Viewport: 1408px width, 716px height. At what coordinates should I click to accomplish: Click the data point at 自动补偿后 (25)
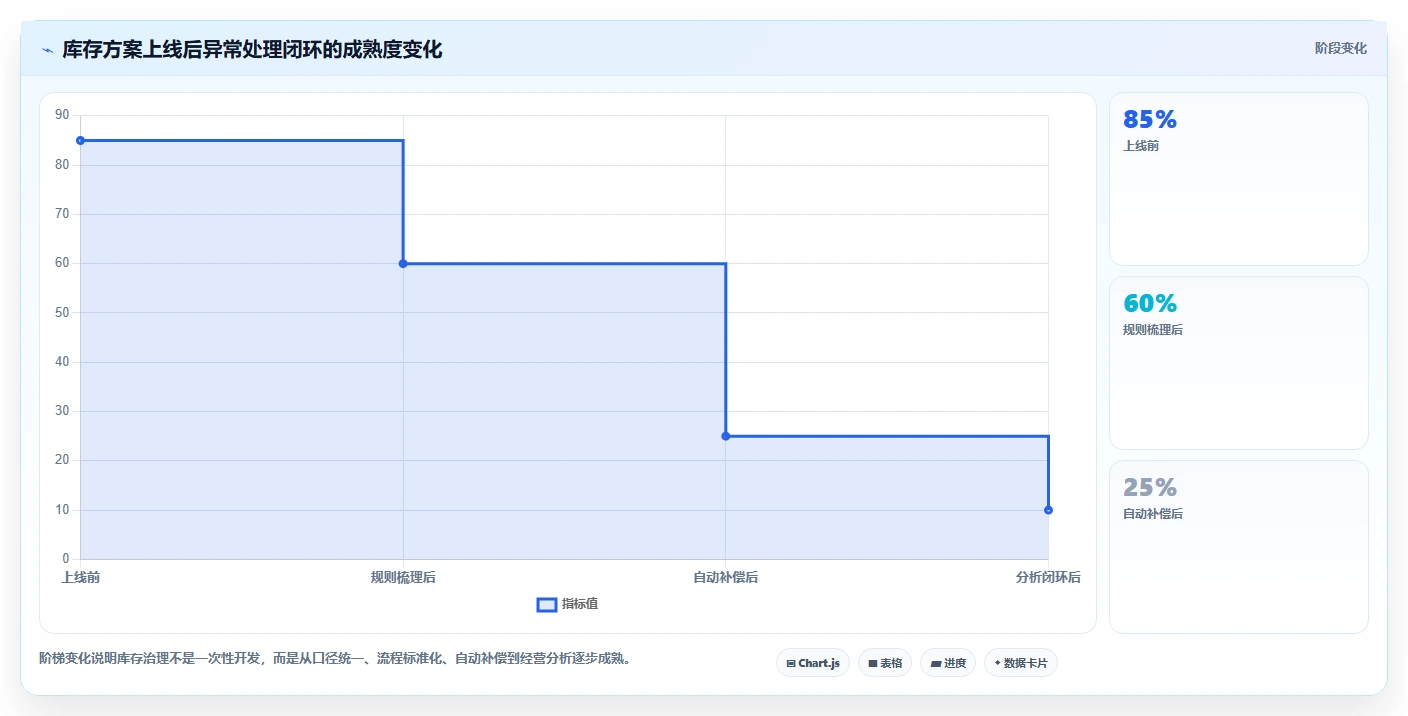pos(726,436)
